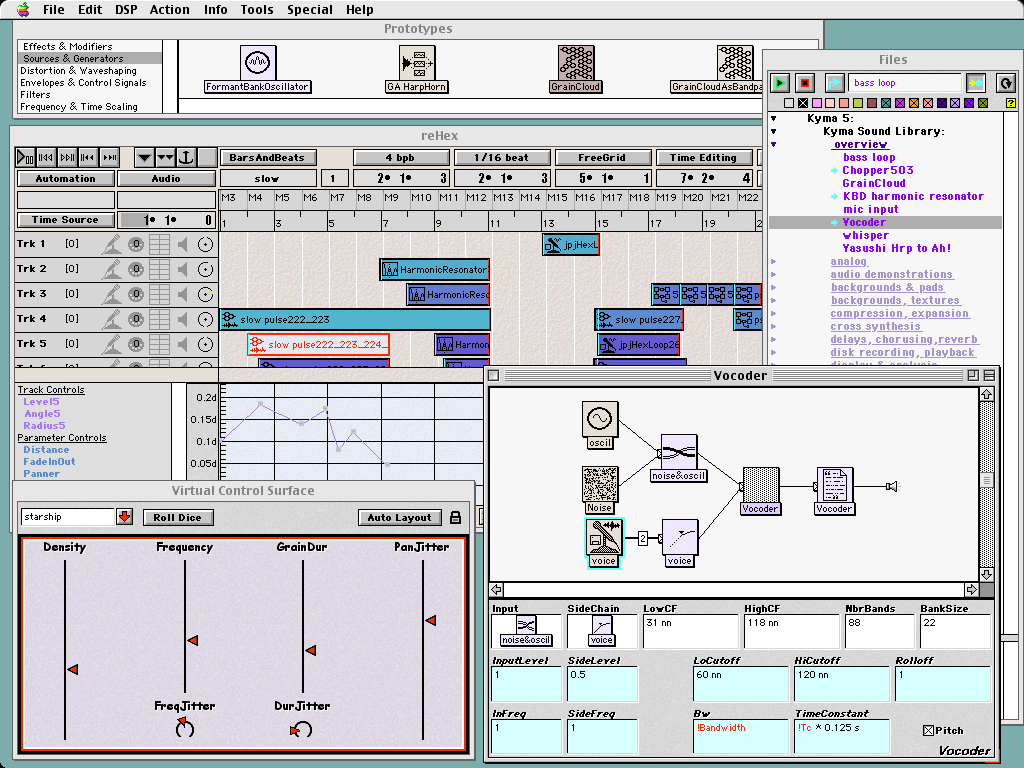Click the yellow arrow cyan dot button
The width and height of the screenshot is (1024, 768).
tap(975, 83)
